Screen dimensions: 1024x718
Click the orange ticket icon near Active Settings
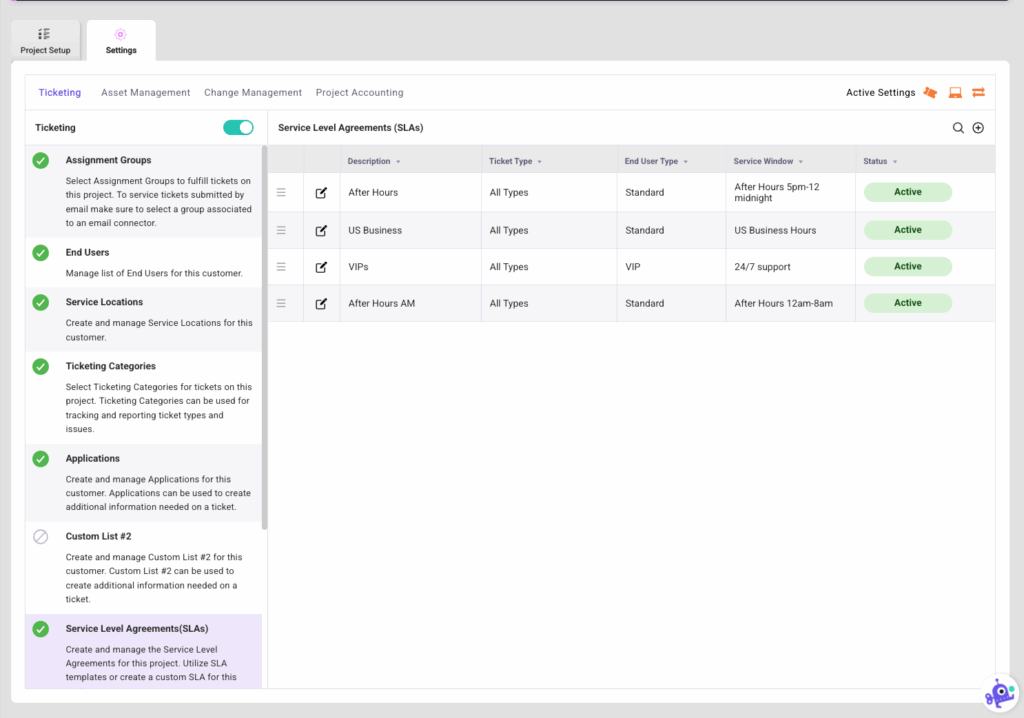coord(930,92)
